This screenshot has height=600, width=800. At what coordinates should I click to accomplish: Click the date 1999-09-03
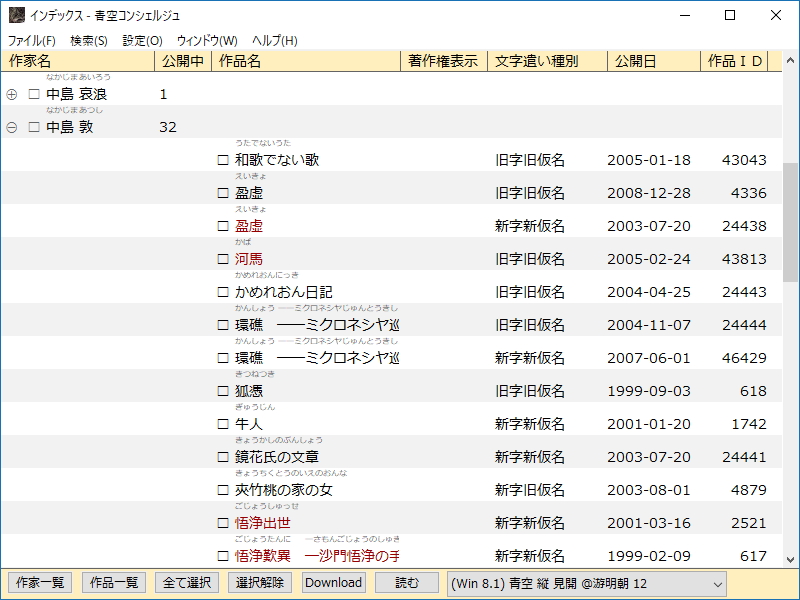point(649,391)
